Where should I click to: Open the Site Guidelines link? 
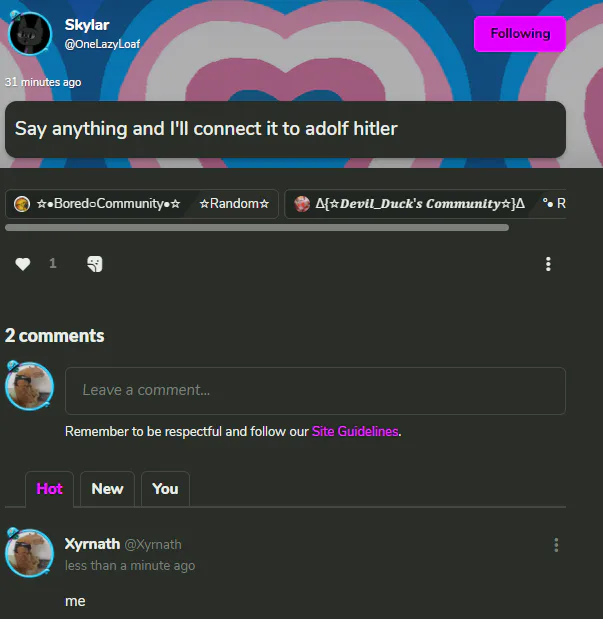coord(355,431)
